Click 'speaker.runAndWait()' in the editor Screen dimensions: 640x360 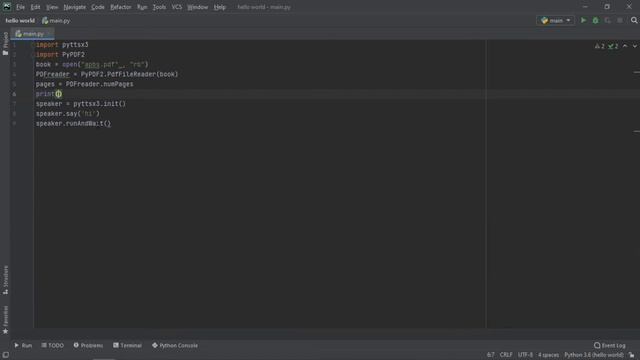[73, 123]
